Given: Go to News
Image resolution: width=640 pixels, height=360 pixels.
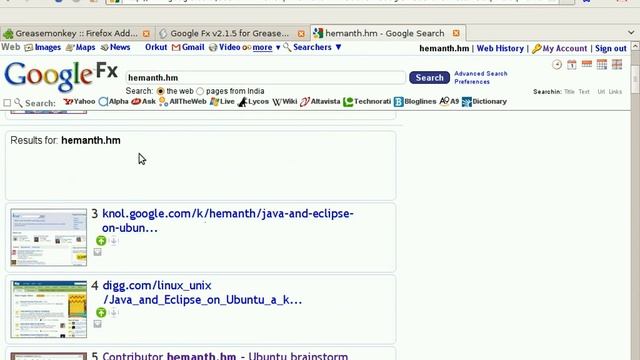Looking at the screenshot, I should point(120,47).
